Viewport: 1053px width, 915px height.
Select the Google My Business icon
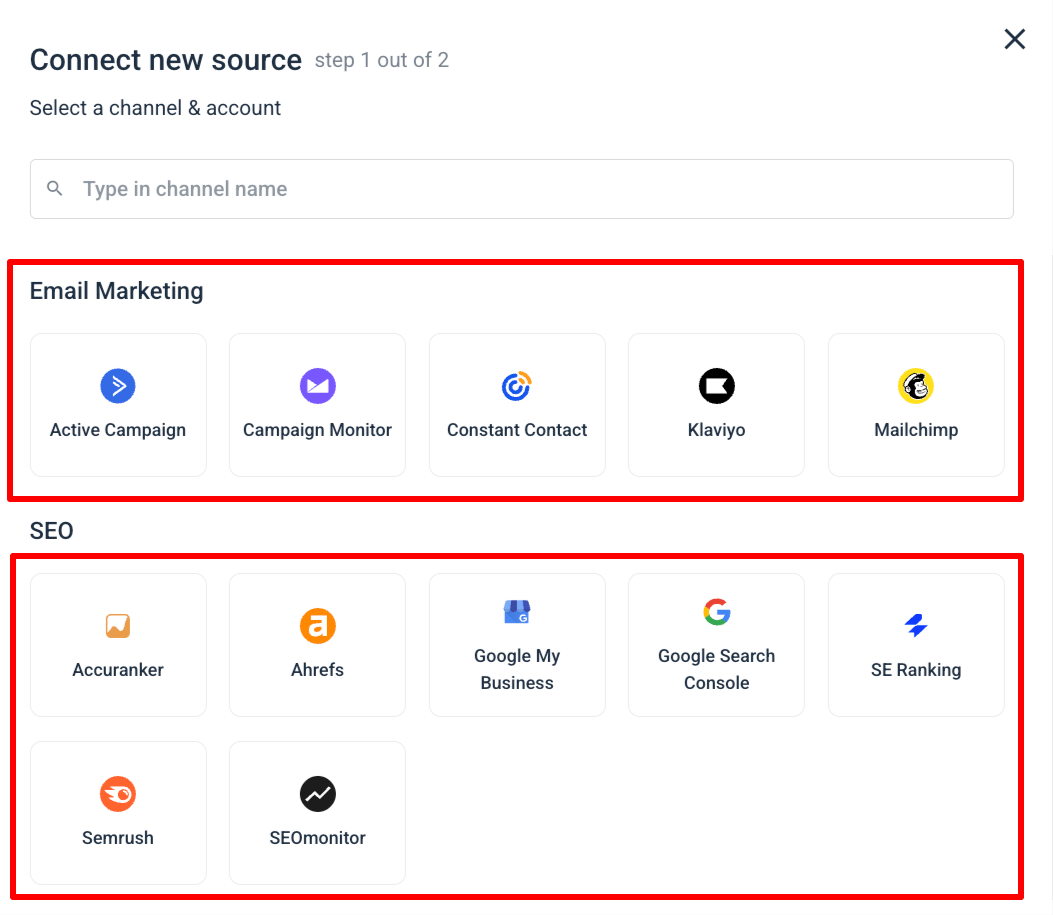click(x=517, y=612)
